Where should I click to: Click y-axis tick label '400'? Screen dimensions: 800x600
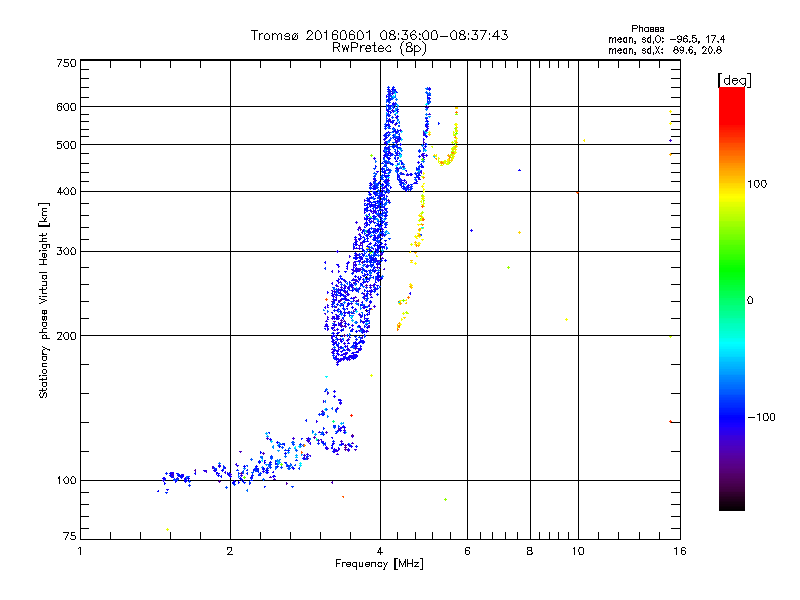[x=66, y=191]
